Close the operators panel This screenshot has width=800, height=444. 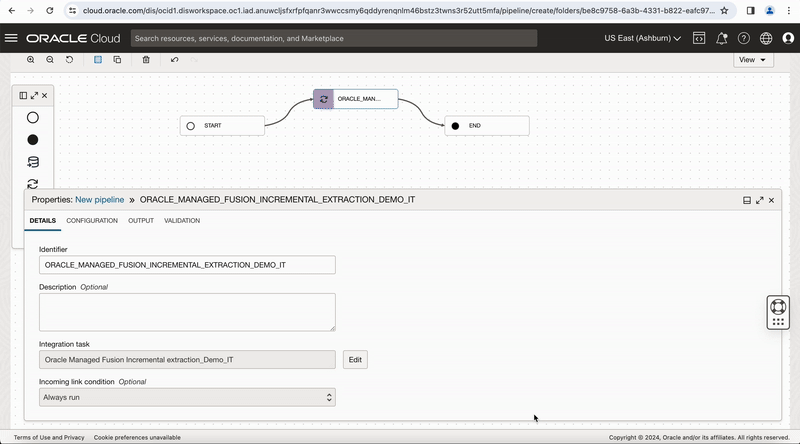coord(44,95)
